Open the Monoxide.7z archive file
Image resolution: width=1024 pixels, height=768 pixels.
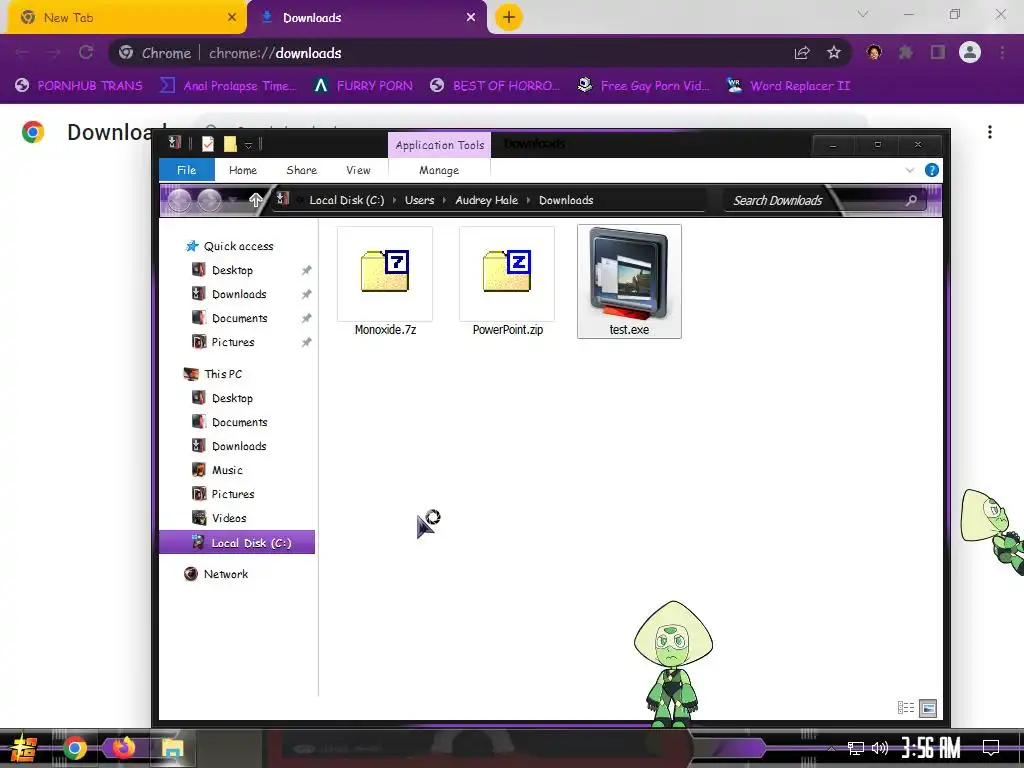coord(385,281)
